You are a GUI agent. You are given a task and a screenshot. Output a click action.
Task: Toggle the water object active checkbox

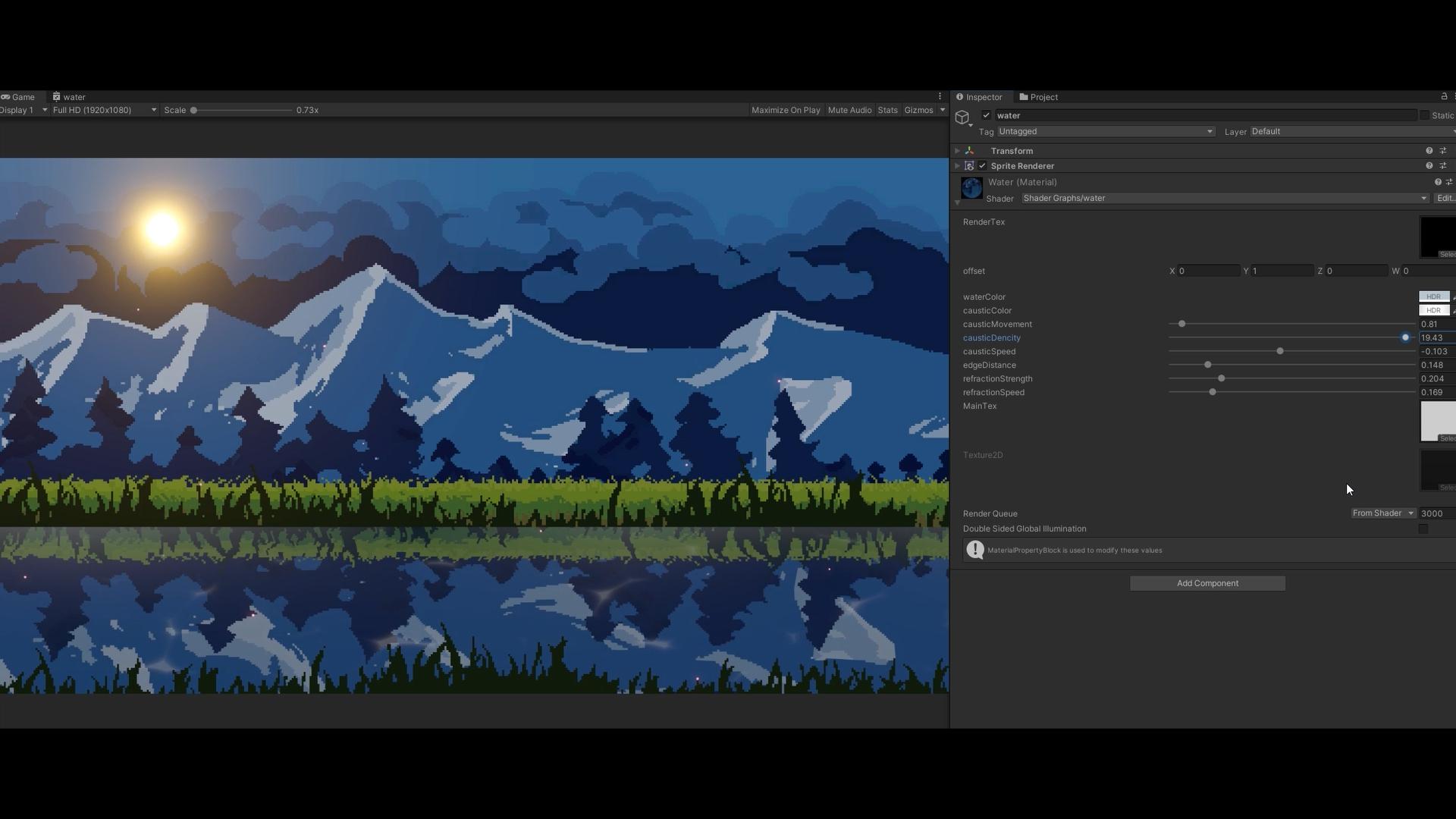coord(986,115)
